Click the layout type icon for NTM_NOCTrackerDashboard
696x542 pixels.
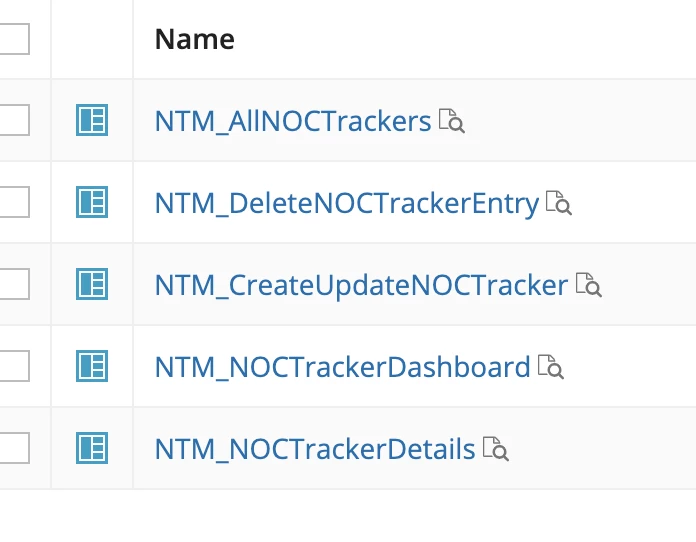92,366
